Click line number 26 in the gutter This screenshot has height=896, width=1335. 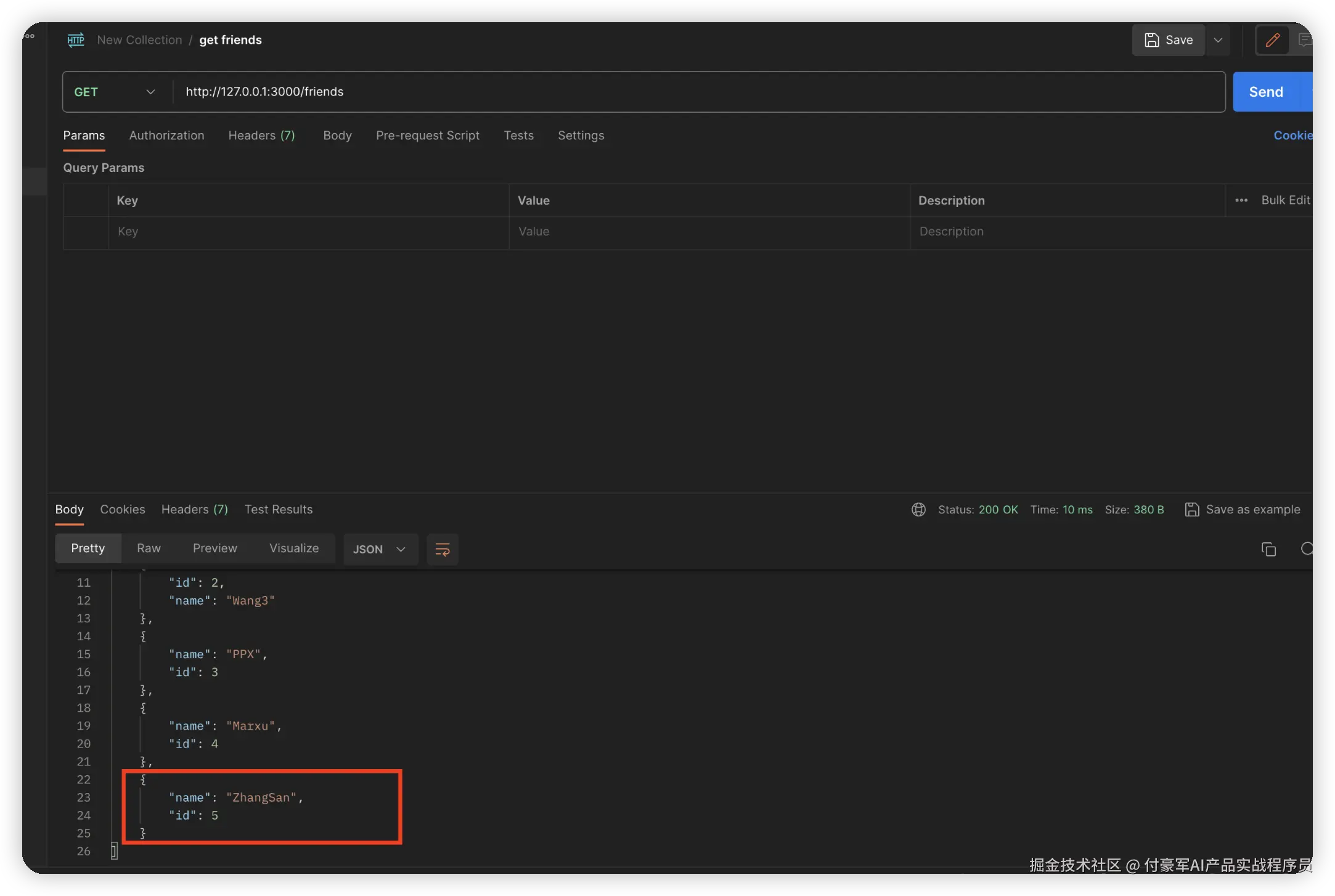click(x=83, y=852)
